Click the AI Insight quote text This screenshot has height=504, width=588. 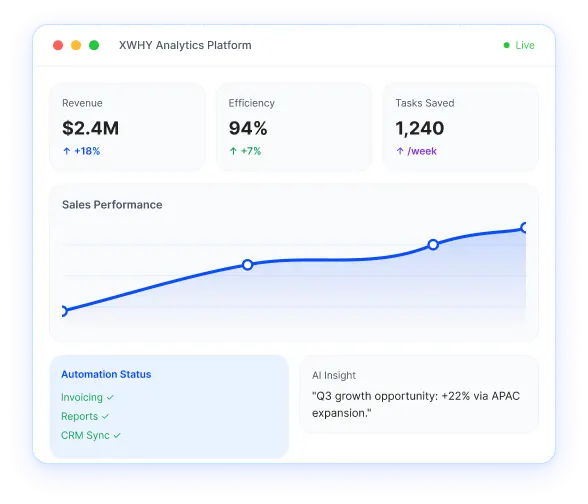tap(416, 405)
